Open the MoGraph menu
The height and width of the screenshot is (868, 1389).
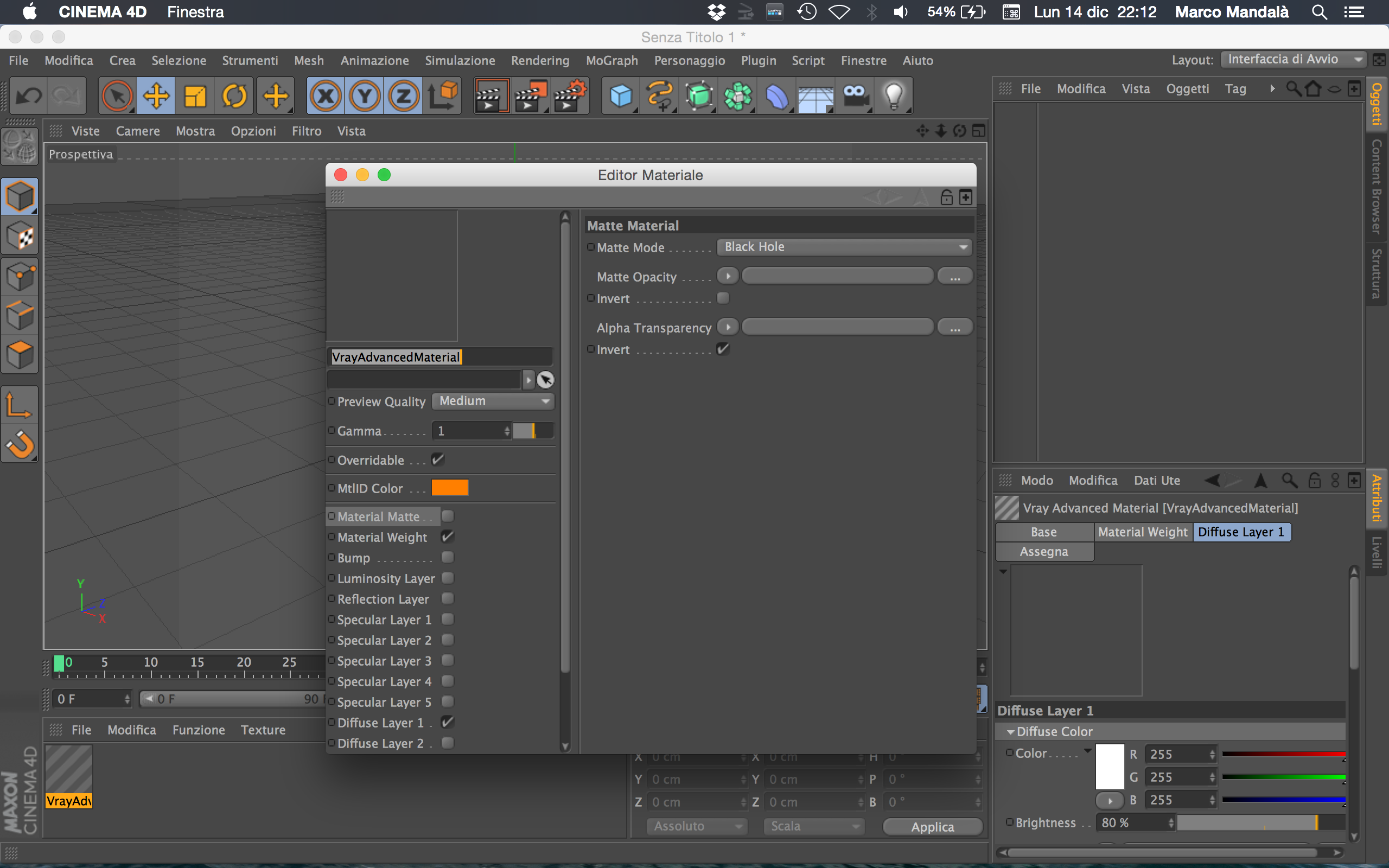(x=611, y=60)
